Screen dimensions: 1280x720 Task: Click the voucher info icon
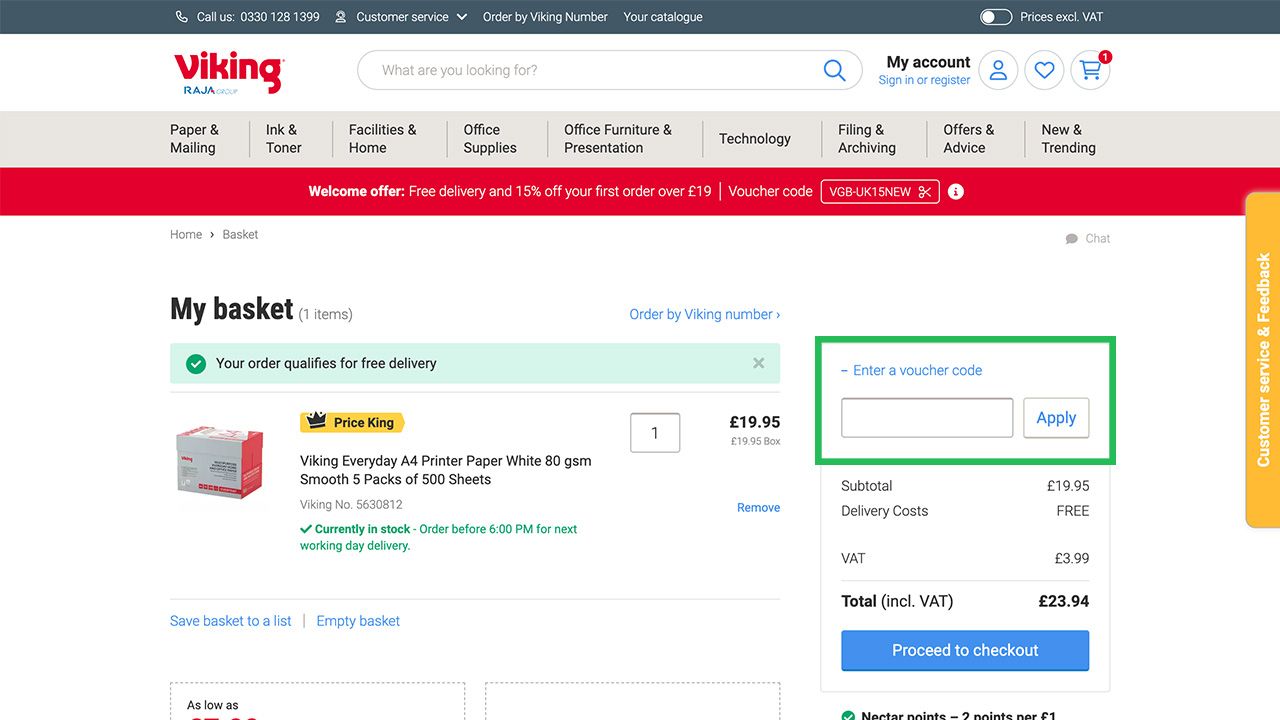coord(956,192)
